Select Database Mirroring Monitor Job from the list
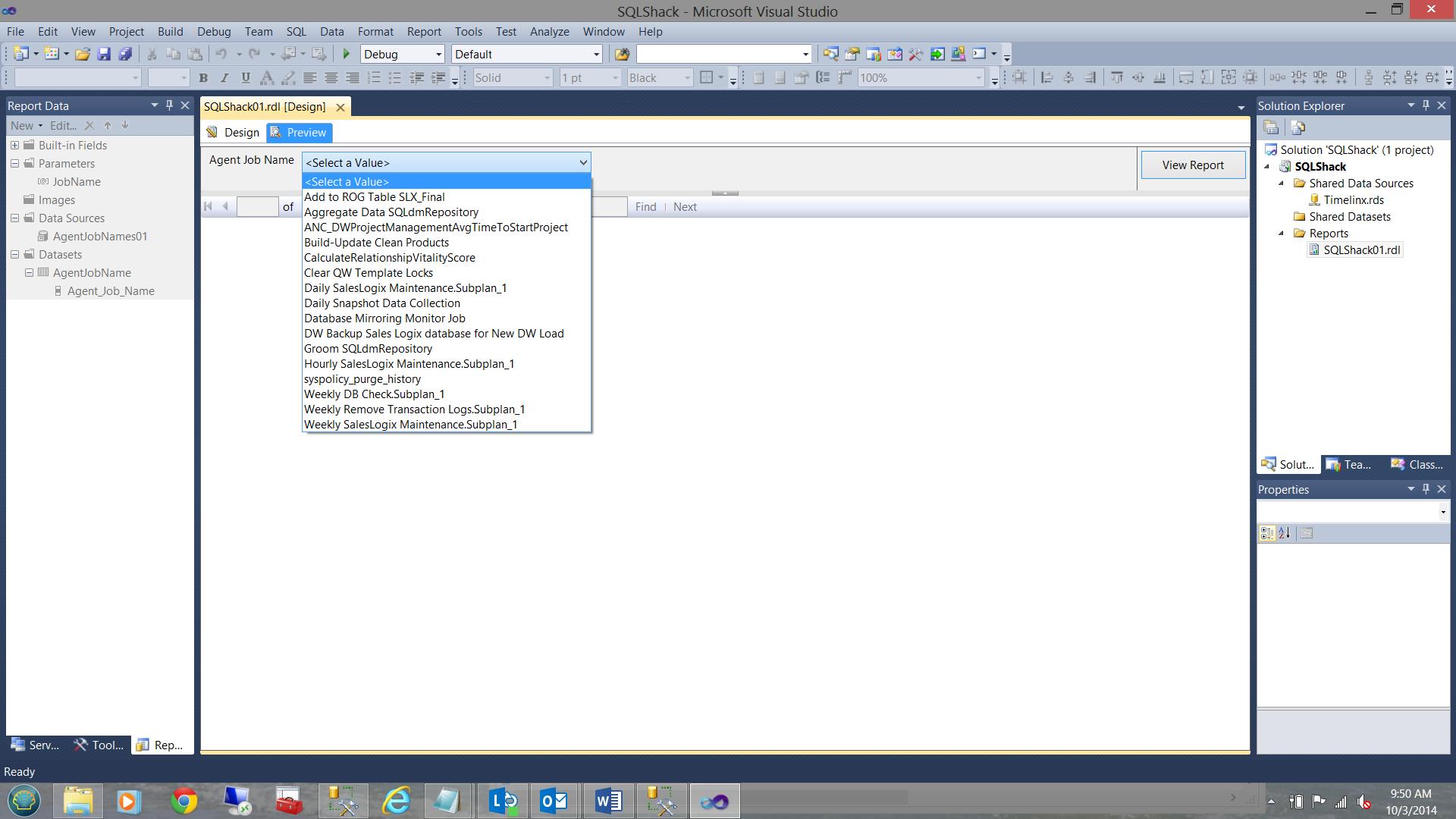The height and width of the screenshot is (819, 1456). pos(384,318)
